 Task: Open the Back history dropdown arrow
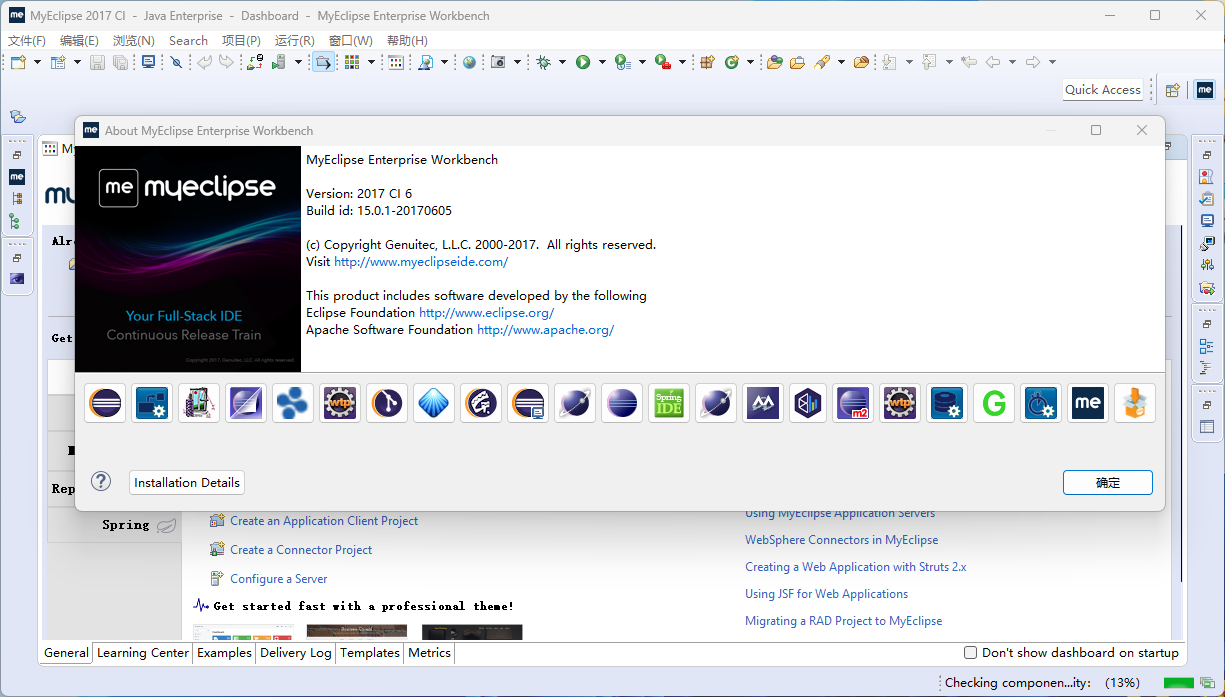click(x=1012, y=62)
